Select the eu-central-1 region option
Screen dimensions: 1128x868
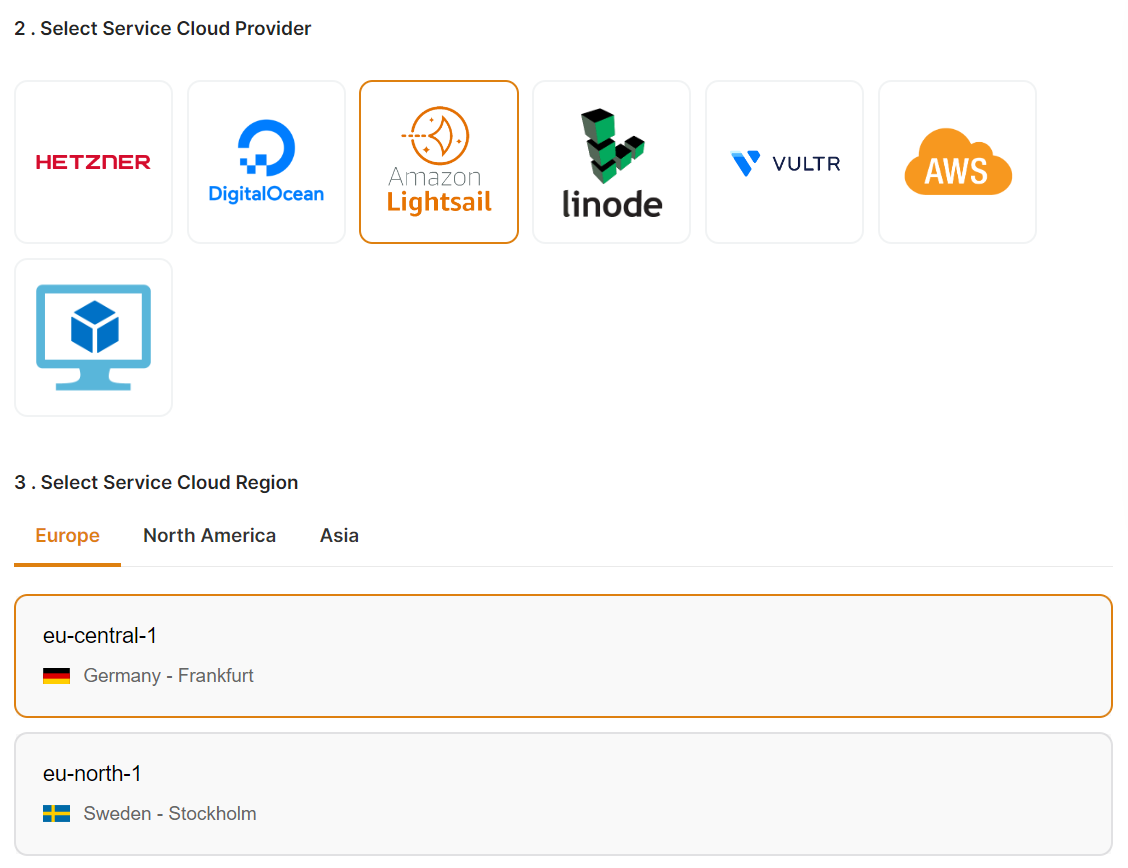click(563, 656)
